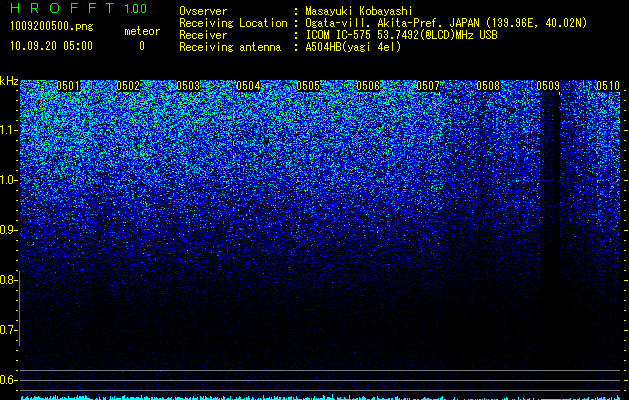This screenshot has width=629, height=400.
Task: Click the 0.6 kHz axis label
Action: (x=8, y=380)
